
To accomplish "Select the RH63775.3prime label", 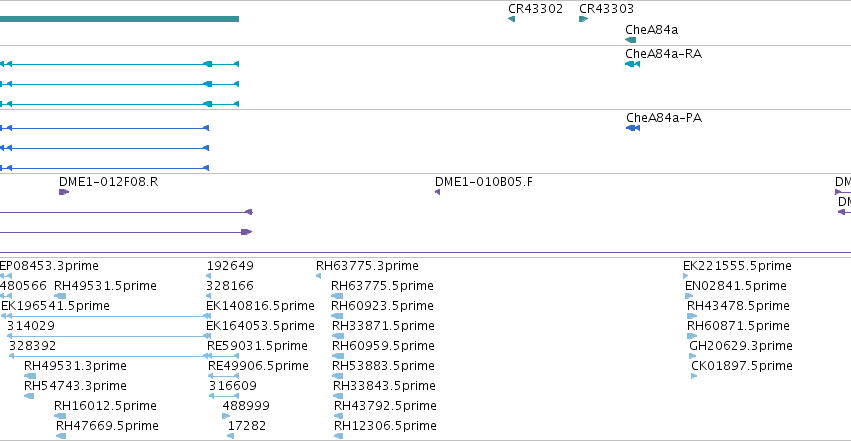I will [367, 266].
